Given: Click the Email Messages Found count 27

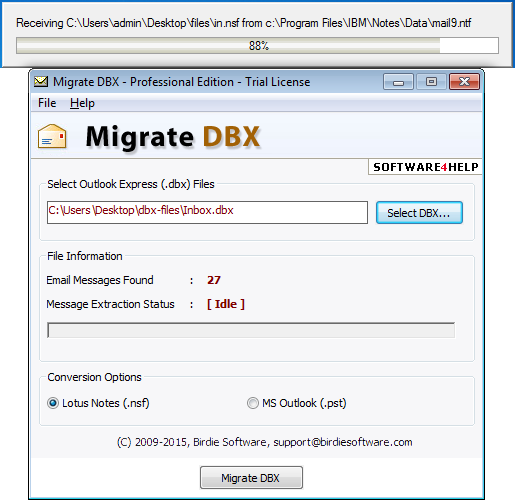Looking at the screenshot, I should (214, 280).
